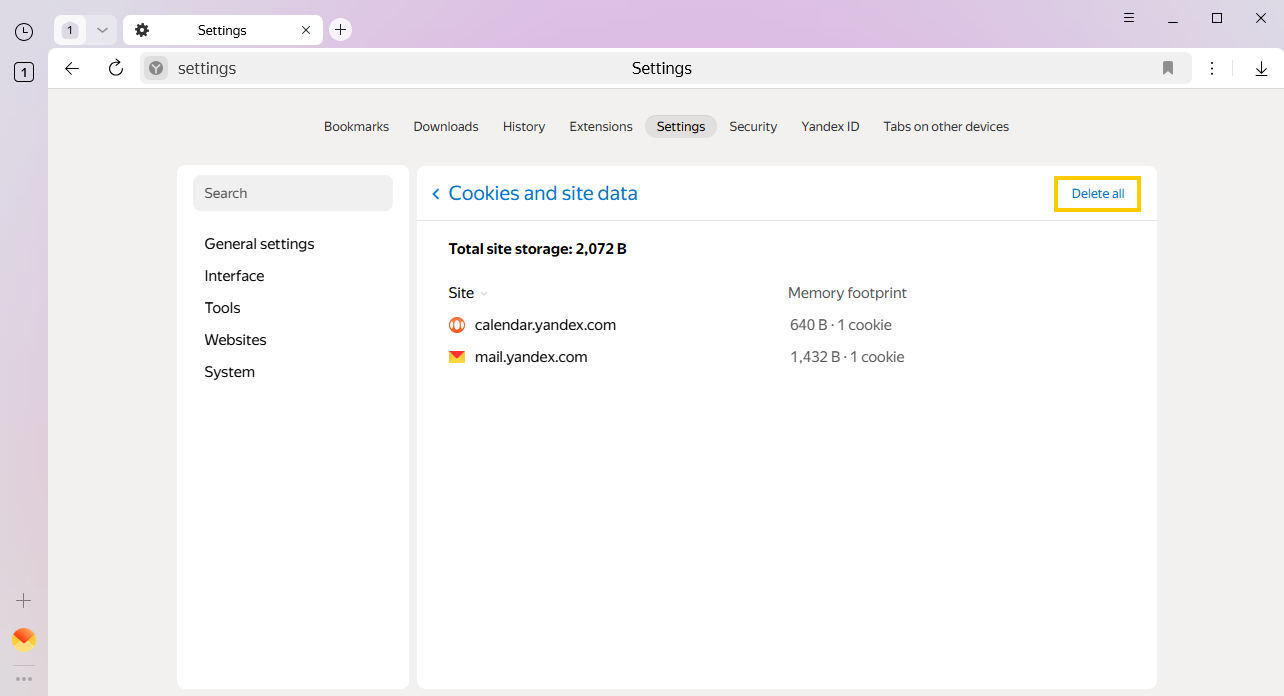Image resolution: width=1284 pixels, height=696 pixels.
Task: Open the Yandex Mail icon in sidebar
Action: (24, 639)
